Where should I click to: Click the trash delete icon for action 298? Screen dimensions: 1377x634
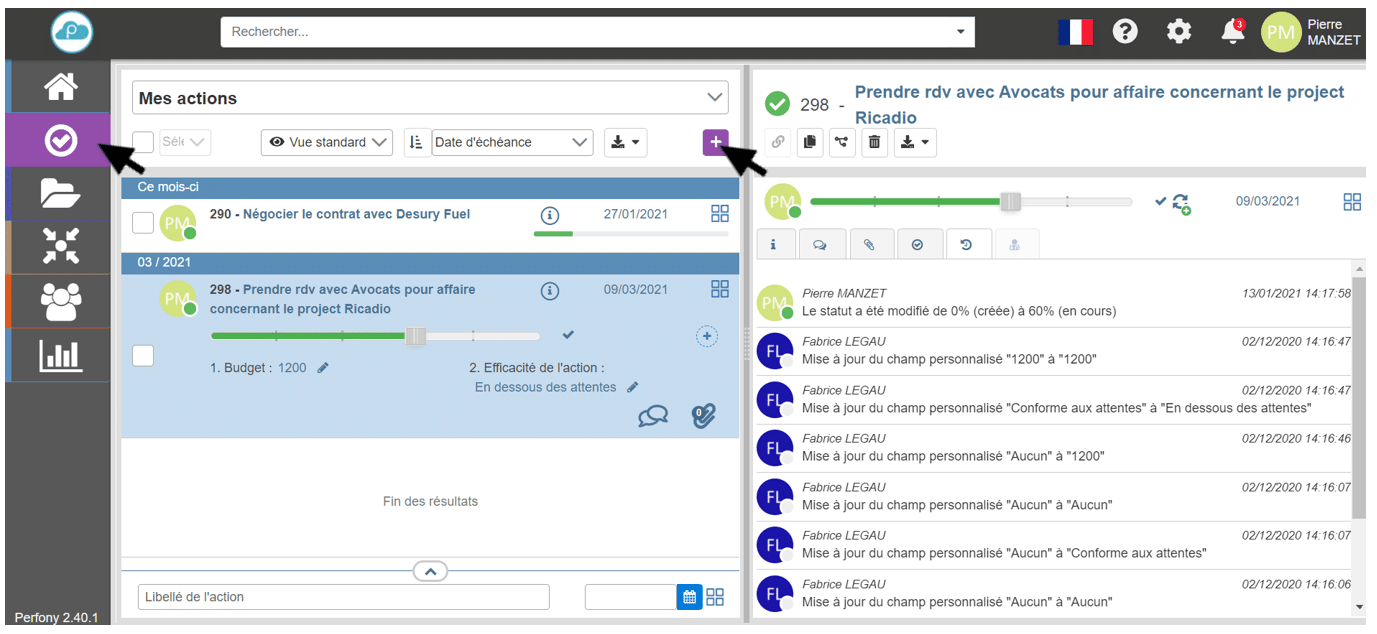[875, 143]
